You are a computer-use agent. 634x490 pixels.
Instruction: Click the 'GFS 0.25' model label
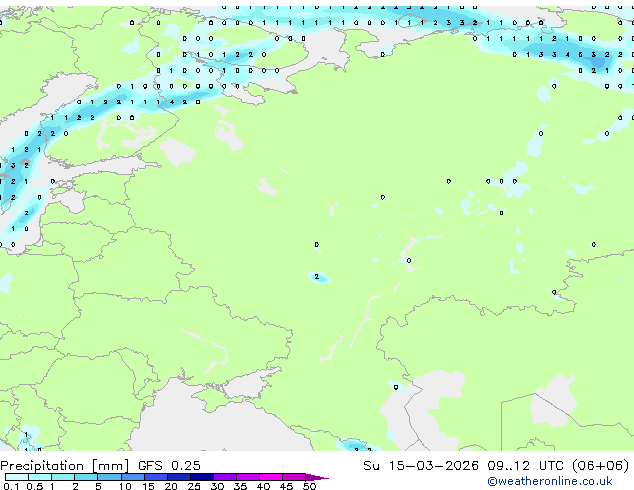point(169,465)
